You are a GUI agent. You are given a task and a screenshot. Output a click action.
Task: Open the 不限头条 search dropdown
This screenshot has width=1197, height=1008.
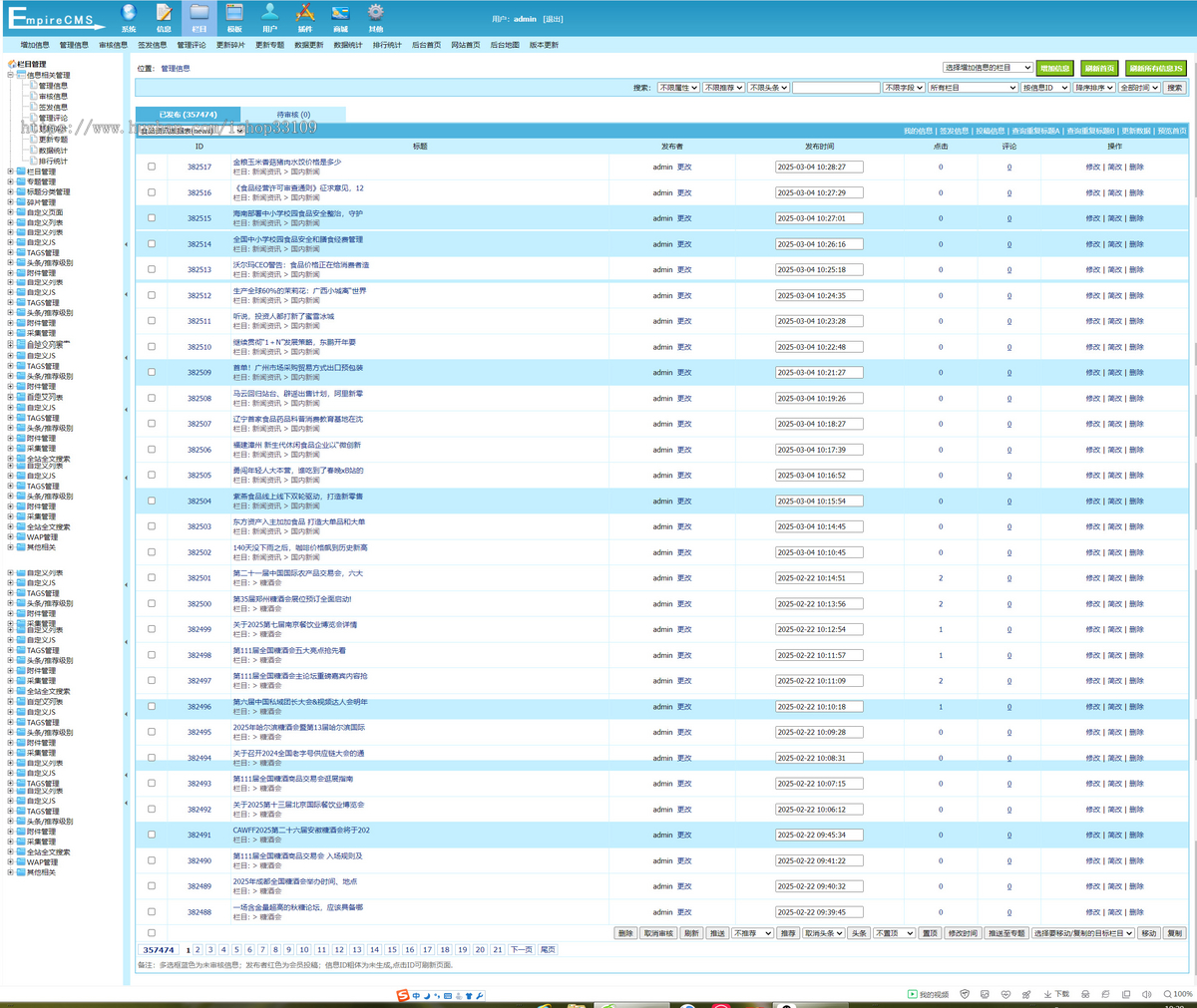(768, 88)
